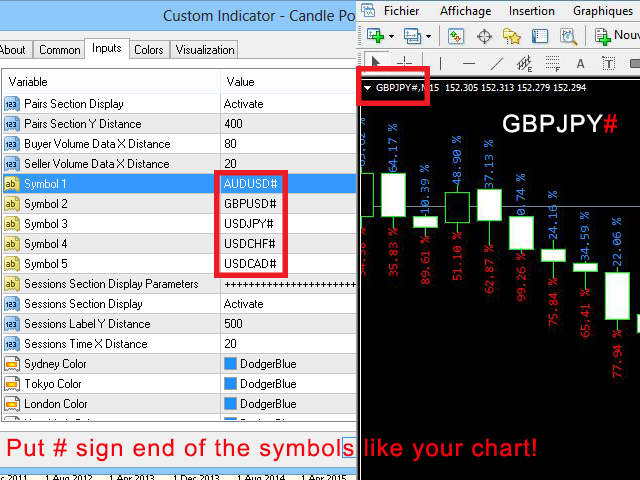Click the Sydney Color type icon

(11, 364)
